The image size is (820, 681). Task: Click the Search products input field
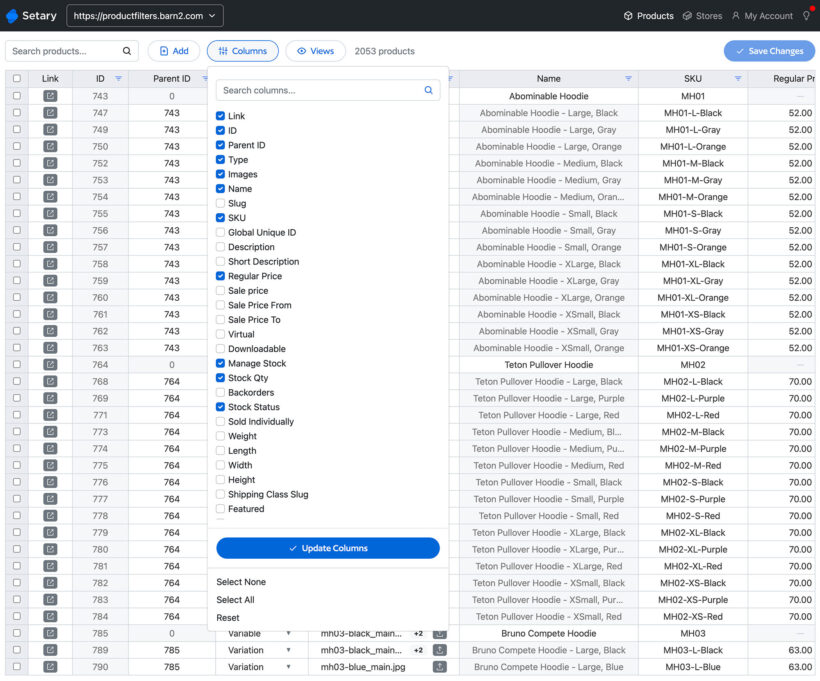(60, 50)
